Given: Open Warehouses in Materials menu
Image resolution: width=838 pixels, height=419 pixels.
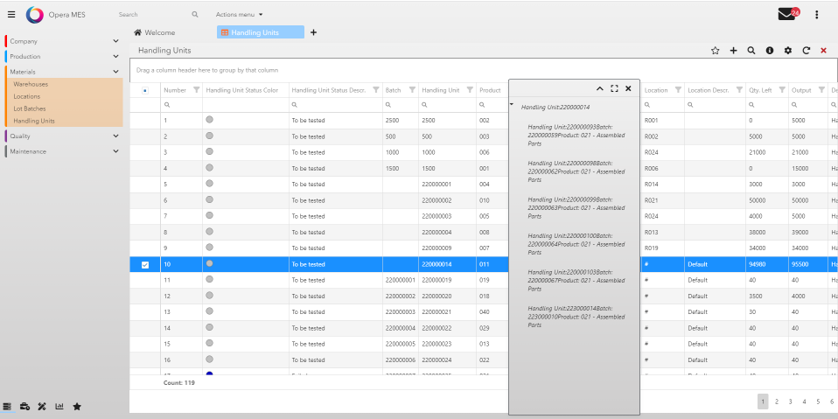Looking at the screenshot, I should coord(30,84).
